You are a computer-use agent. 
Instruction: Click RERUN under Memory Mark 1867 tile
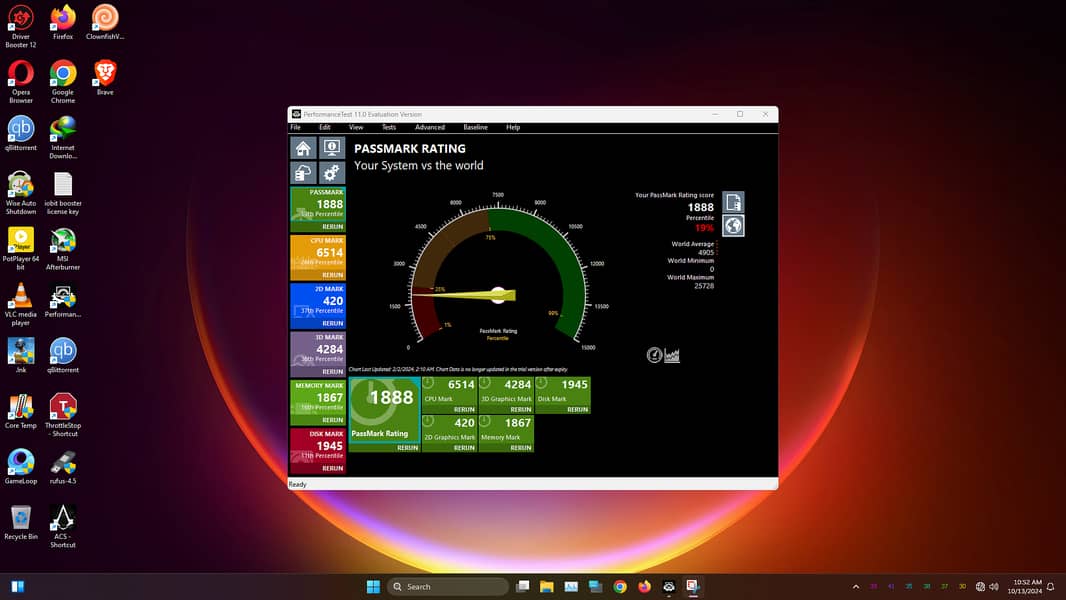coord(520,448)
